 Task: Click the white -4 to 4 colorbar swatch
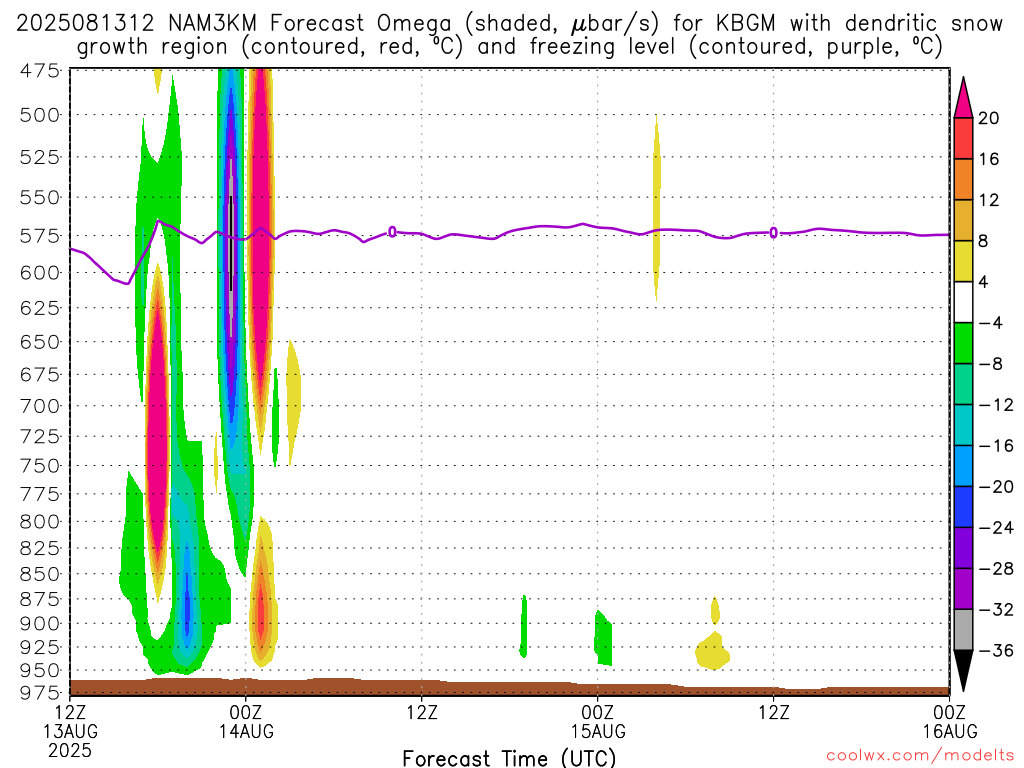tap(963, 302)
